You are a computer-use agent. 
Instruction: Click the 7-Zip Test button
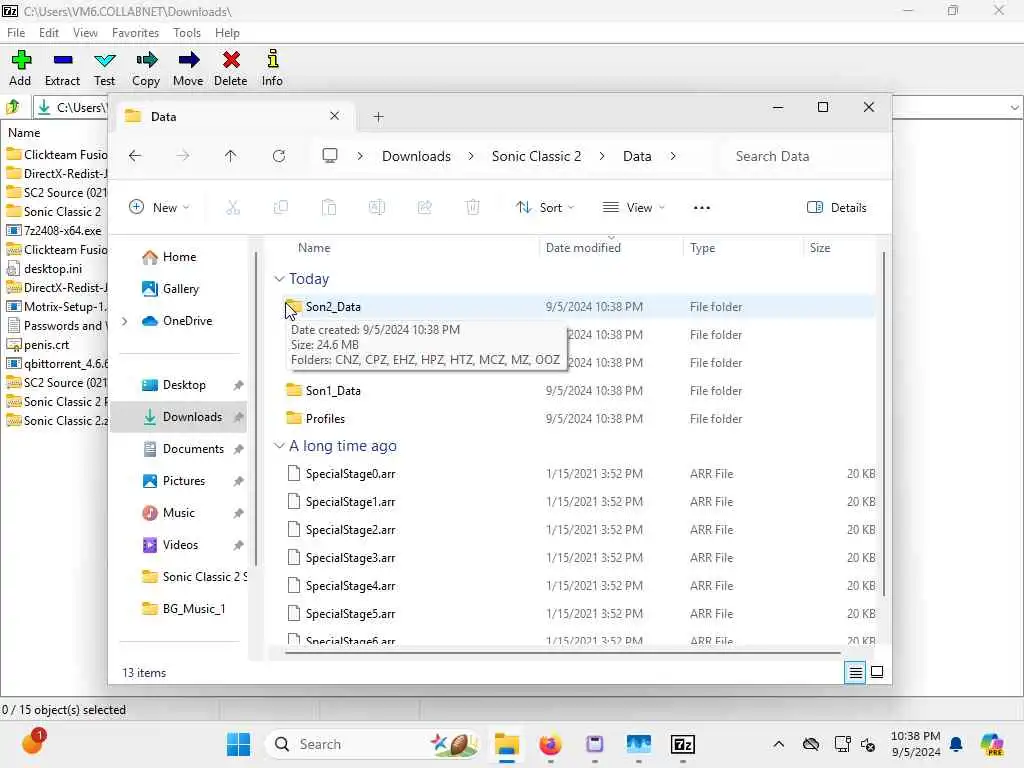tap(104, 69)
